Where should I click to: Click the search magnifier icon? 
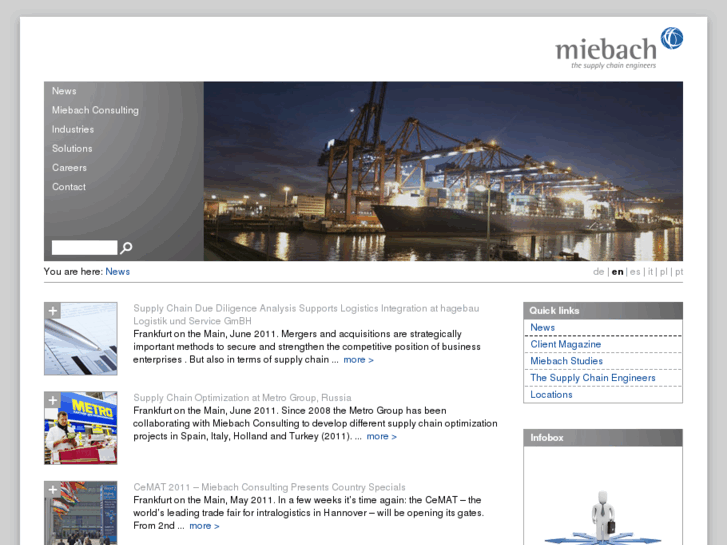(x=126, y=248)
